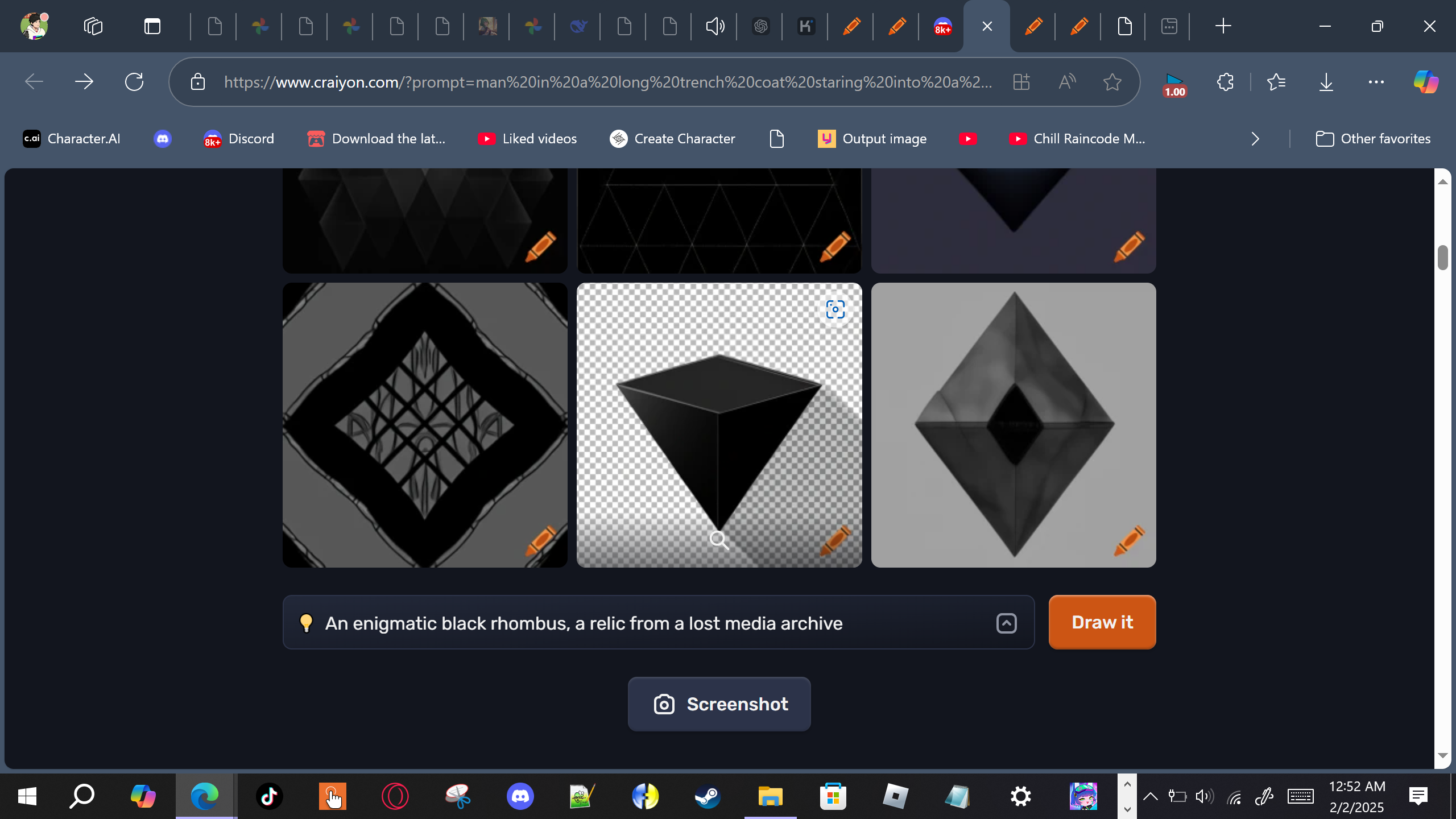Open the Other favorites folder
Viewport: 1456px width, 819px height.
[1373, 139]
